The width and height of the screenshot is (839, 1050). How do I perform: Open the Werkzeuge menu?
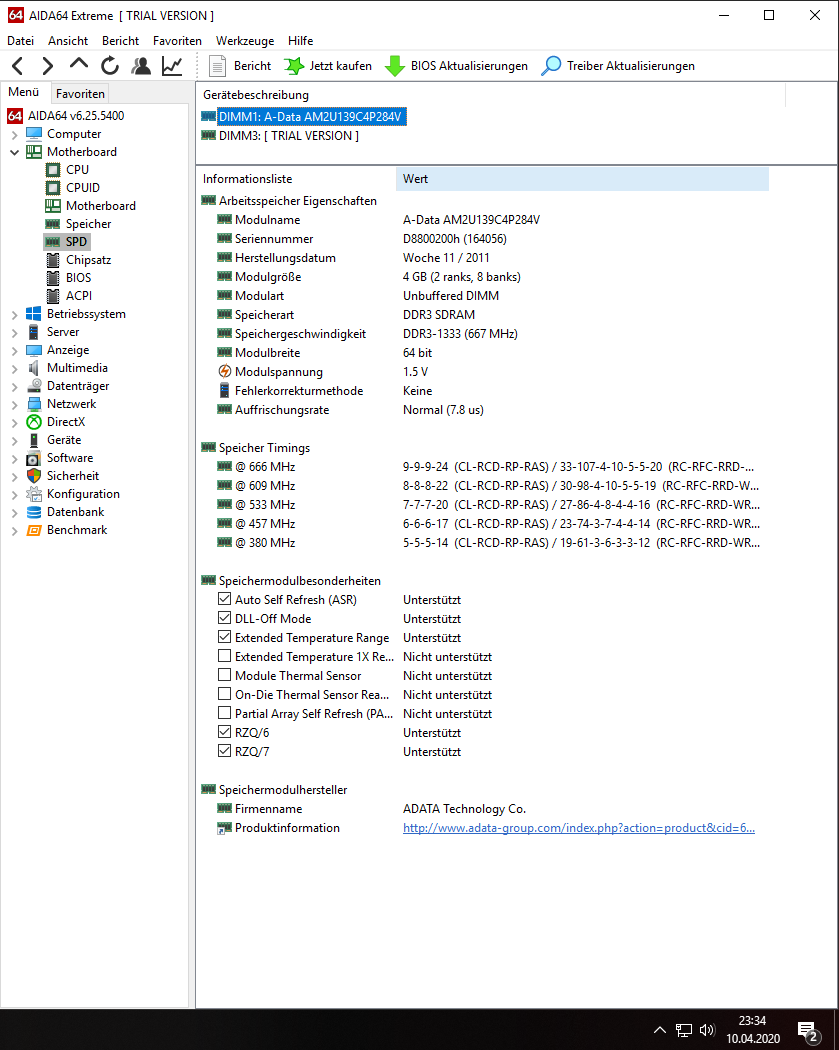pos(245,41)
